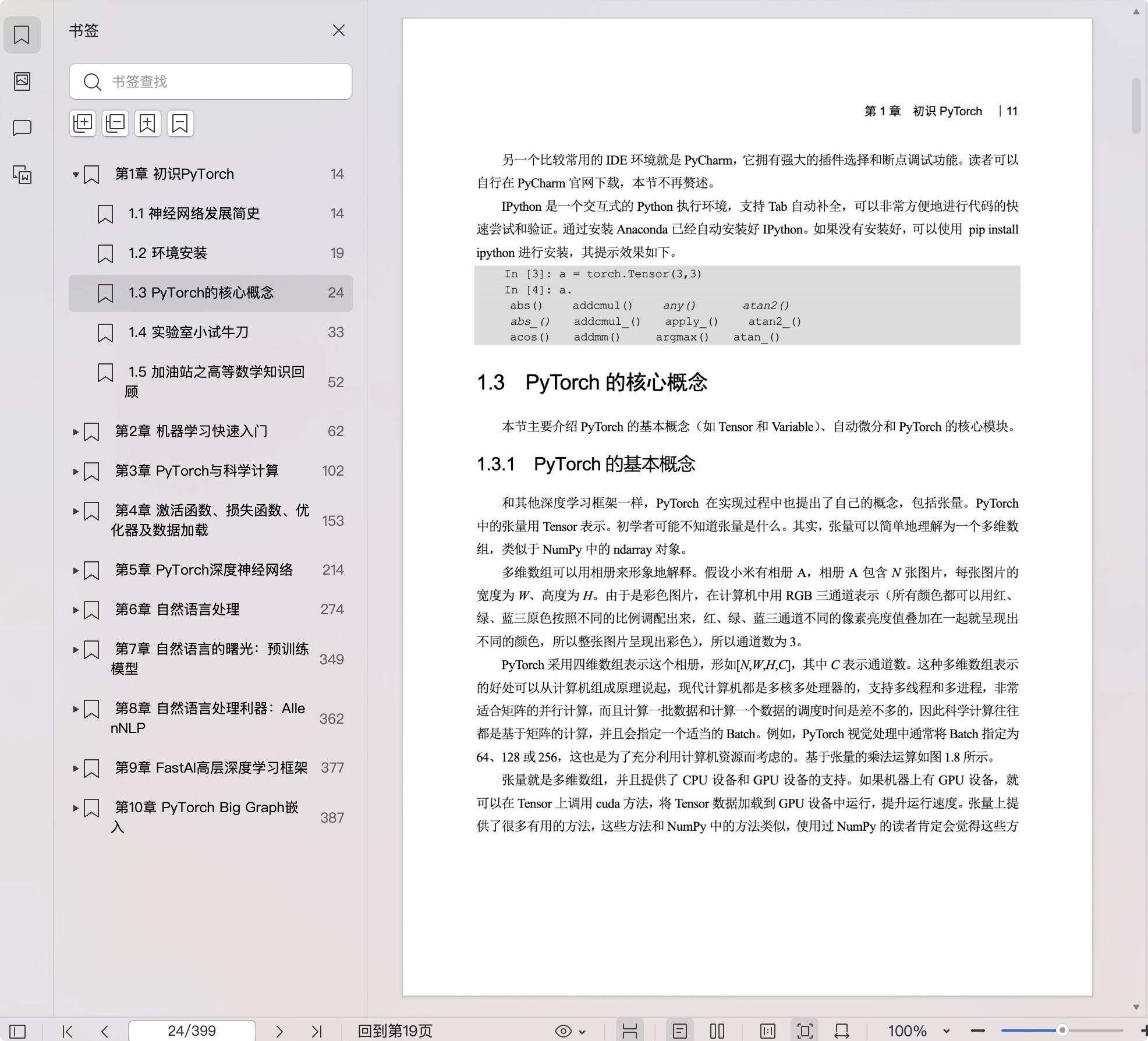This screenshot has height=1041, width=1148.
Task: Go to the next page
Action: coord(279,1031)
